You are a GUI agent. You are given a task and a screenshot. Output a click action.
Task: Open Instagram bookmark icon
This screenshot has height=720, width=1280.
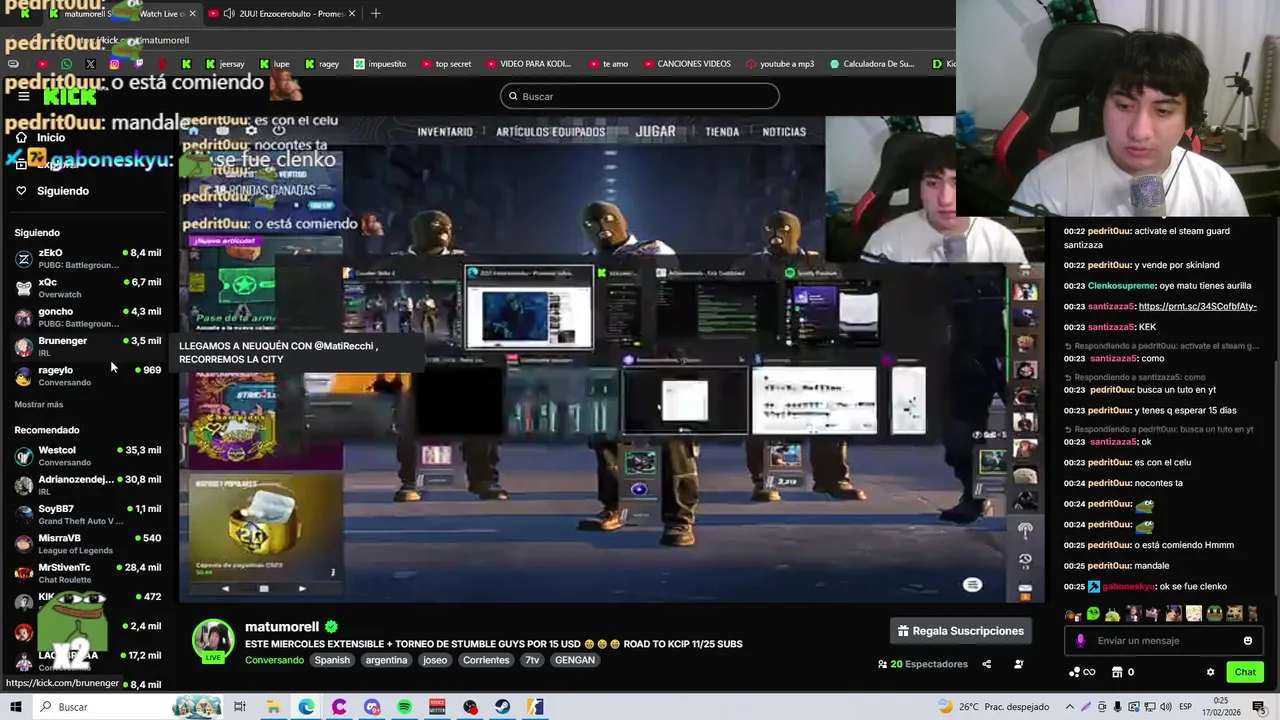(115, 64)
